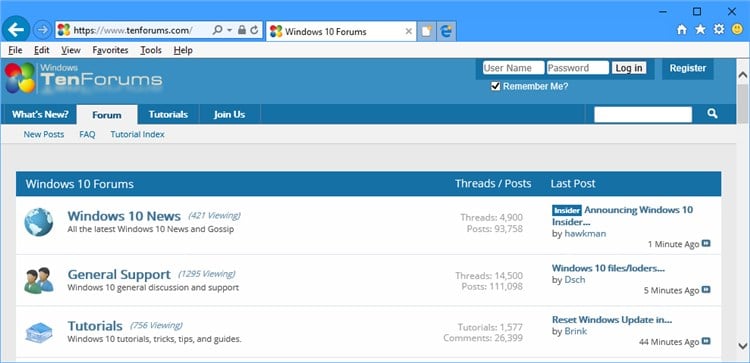Toggle the Remember Me checkbox
Viewport: 750px width, 363px height.
point(496,87)
